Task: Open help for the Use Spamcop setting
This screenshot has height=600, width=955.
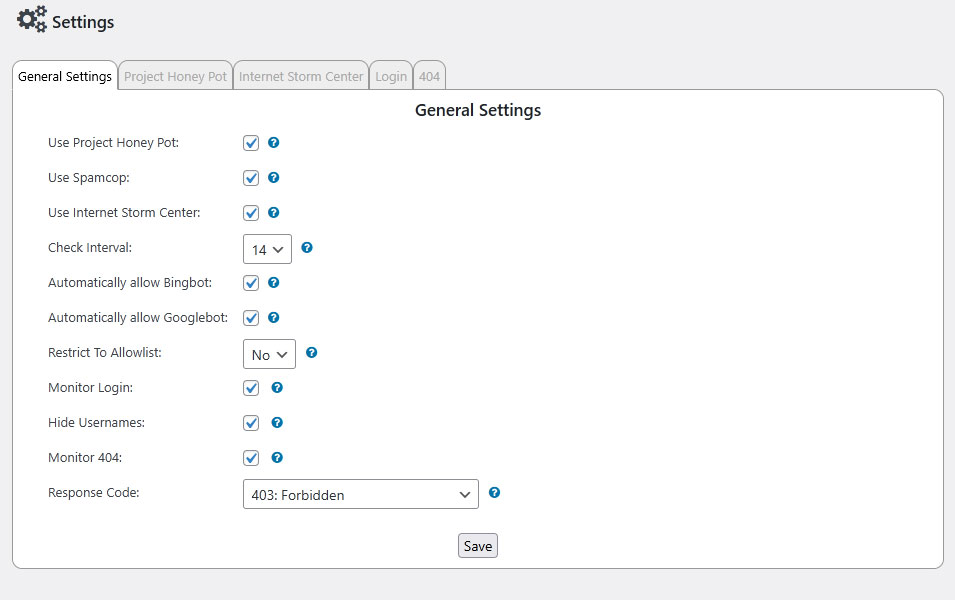Action: (x=274, y=178)
